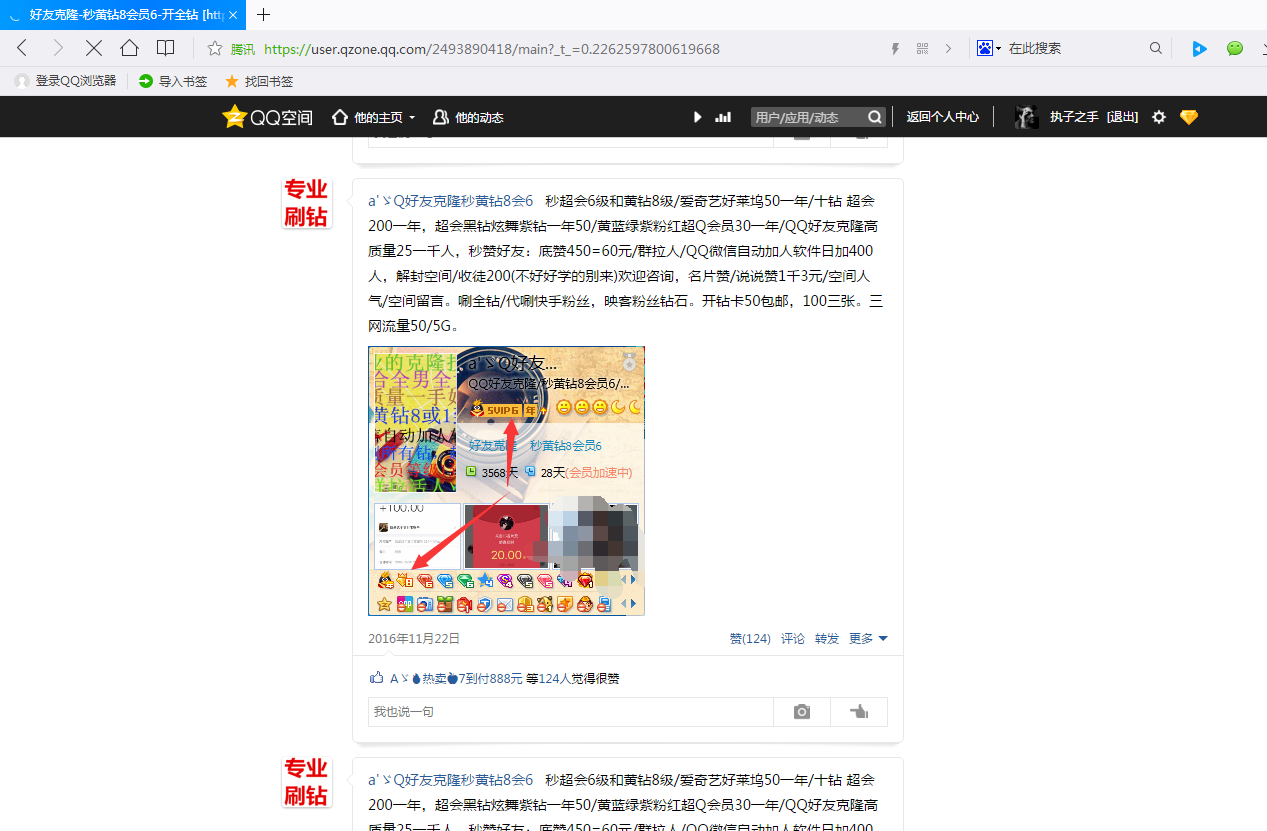Show the page QR code icon
This screenshot has height=831, width=1267.
(x=922, y=48)
